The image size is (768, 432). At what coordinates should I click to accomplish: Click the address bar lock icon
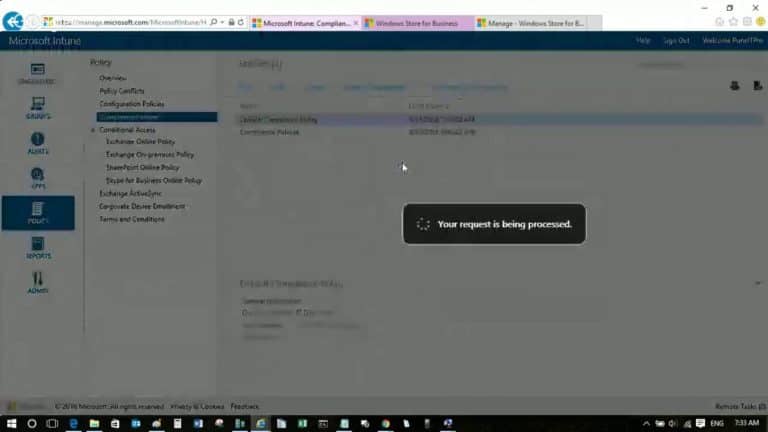click(231, 22)
